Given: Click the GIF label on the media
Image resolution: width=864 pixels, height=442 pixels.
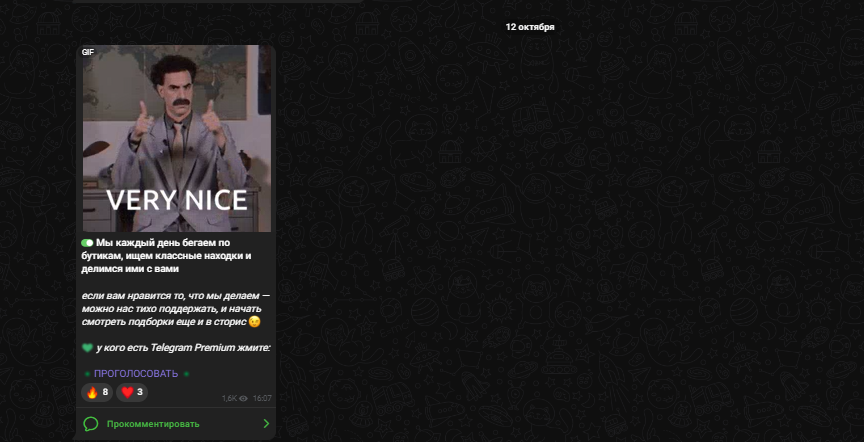Looking at the screenshot, I should (88, 52).
